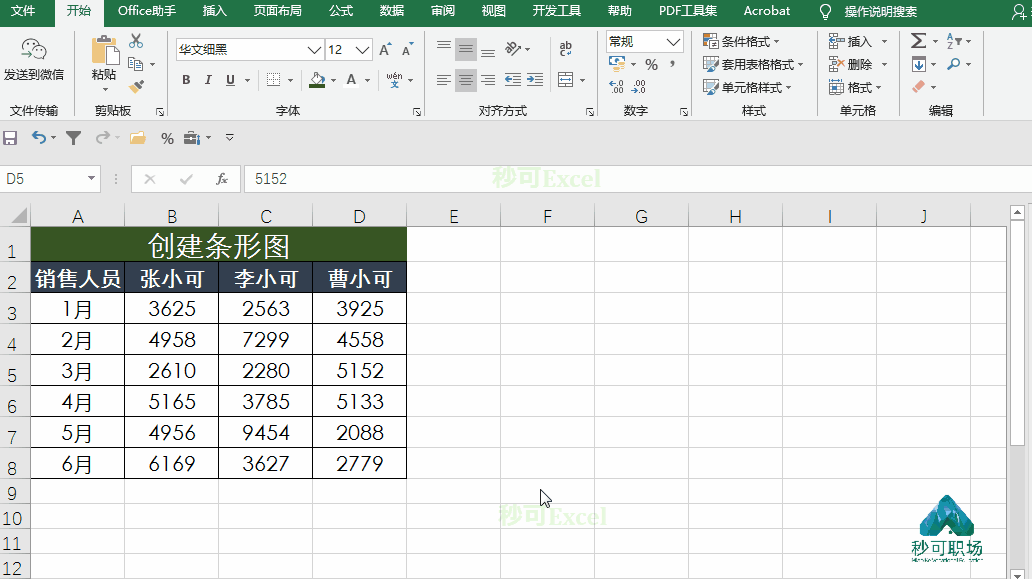The width and height of the screenshot is (1032, 579).
Task: Toggle Underline formatting
Action: 230,80
